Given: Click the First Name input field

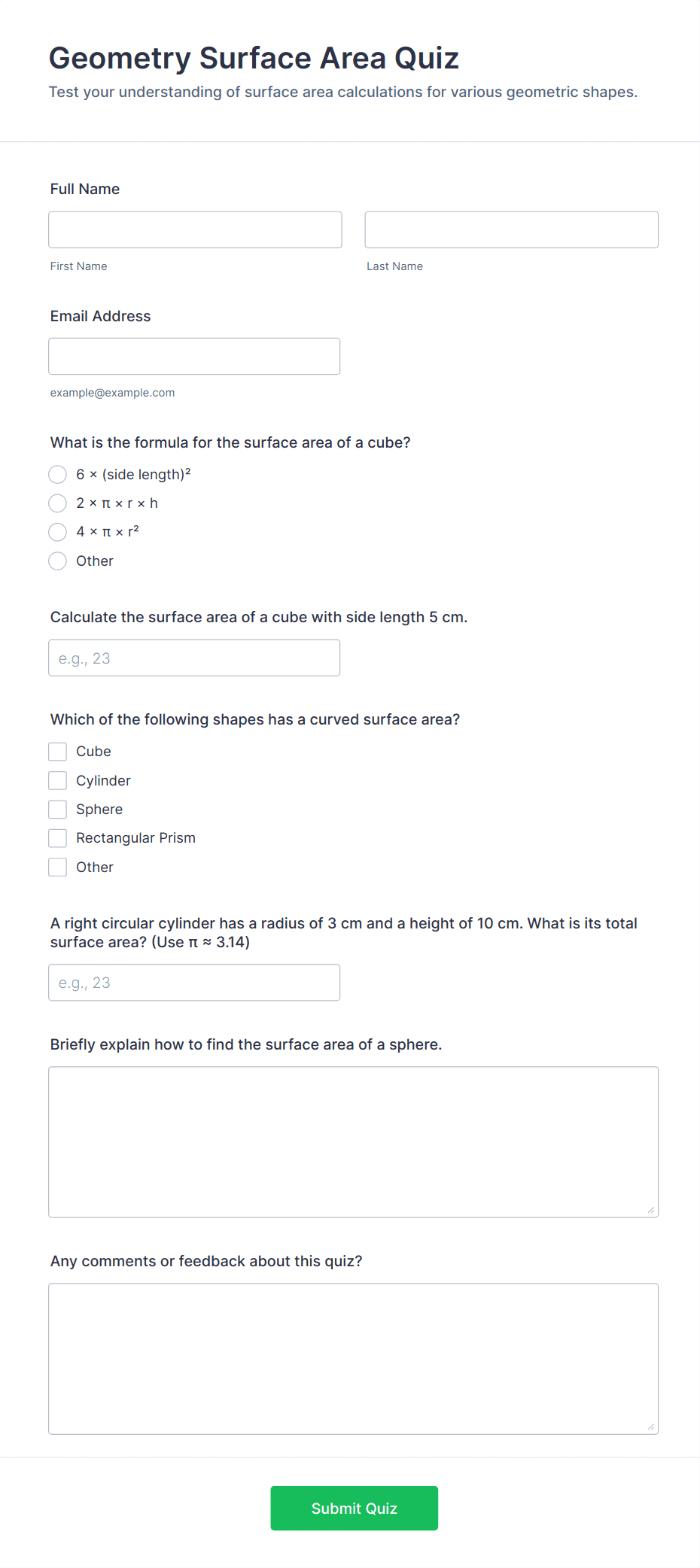Looking at the screenshot, I should pyautogui.click(x=194, y=229).
